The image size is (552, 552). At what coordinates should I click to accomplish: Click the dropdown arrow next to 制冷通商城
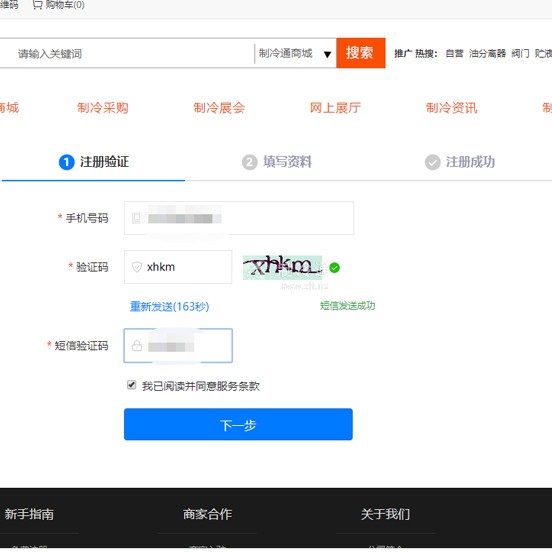tap(327, 55)
